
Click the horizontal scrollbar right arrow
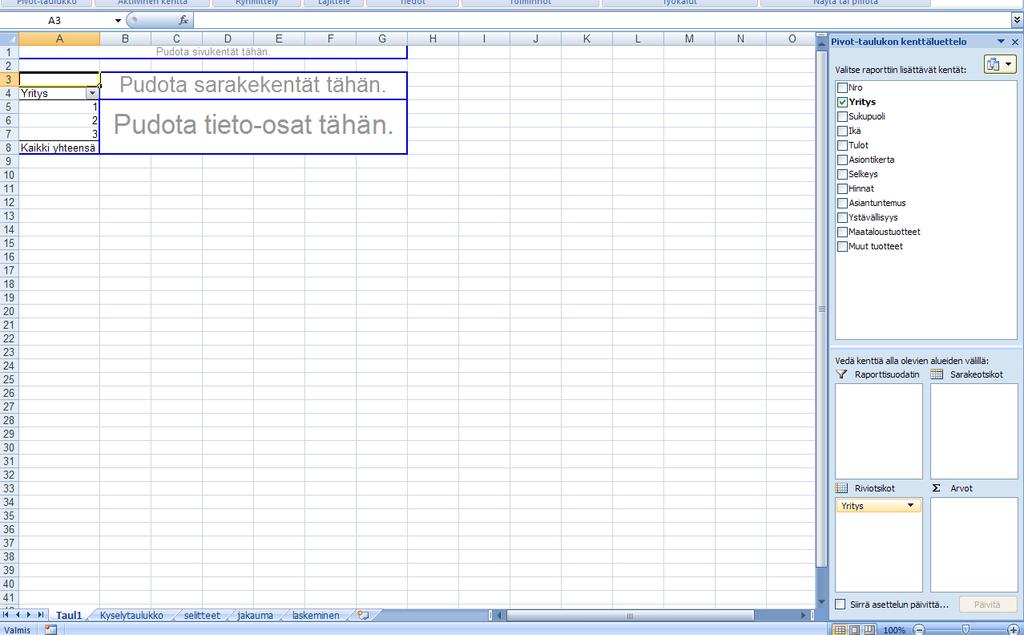click(x=803, y=615)
